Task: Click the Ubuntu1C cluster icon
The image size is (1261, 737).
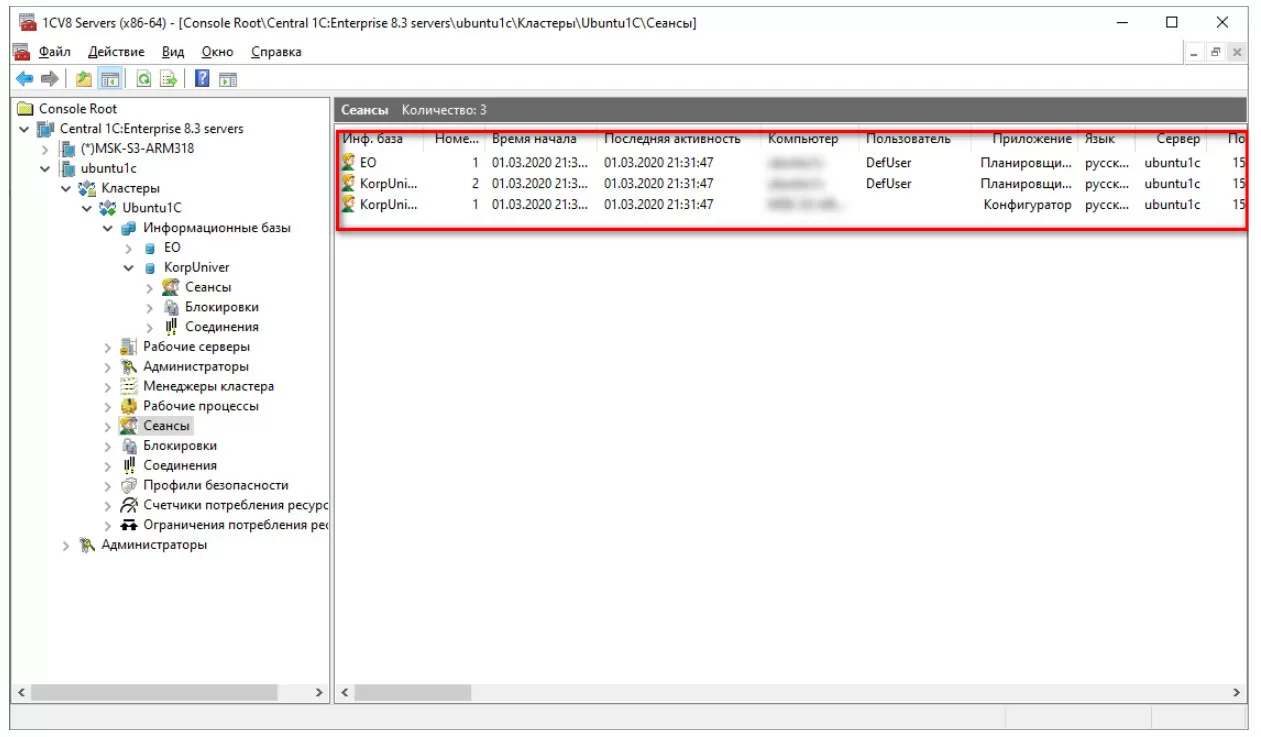Action: pos(109,208)
